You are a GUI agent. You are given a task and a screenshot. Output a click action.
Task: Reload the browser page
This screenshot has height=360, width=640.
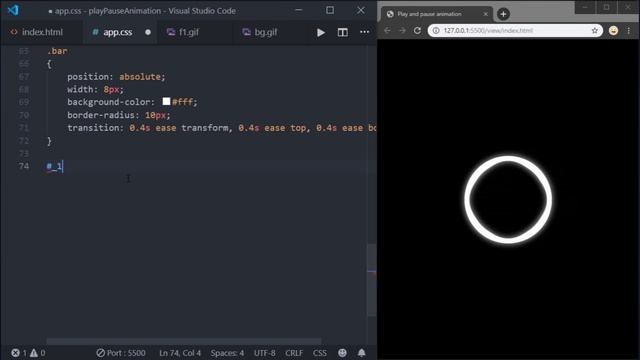click(417, 31)
